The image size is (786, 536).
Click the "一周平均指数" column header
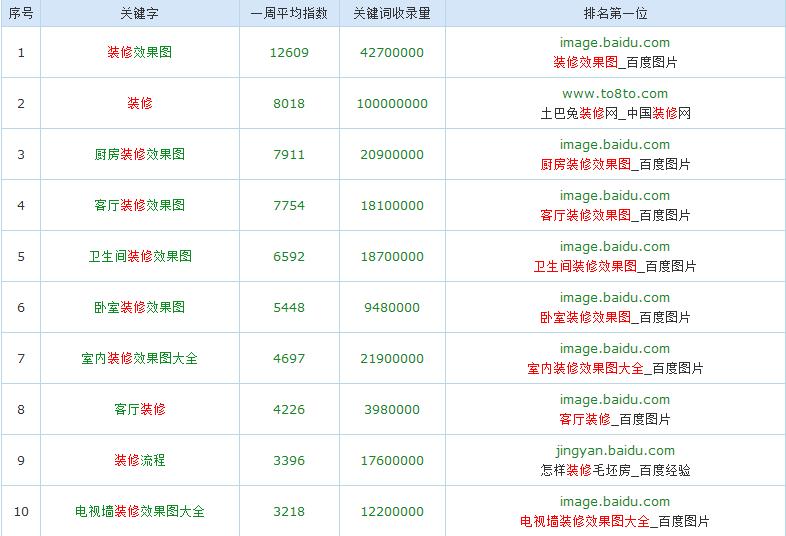(x=289, y=14)
